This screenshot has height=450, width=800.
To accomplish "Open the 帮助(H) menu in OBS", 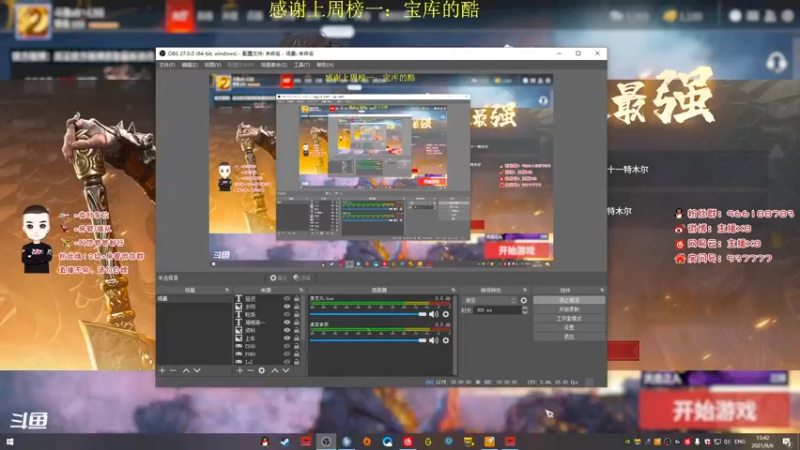I will tap(325, 65).
